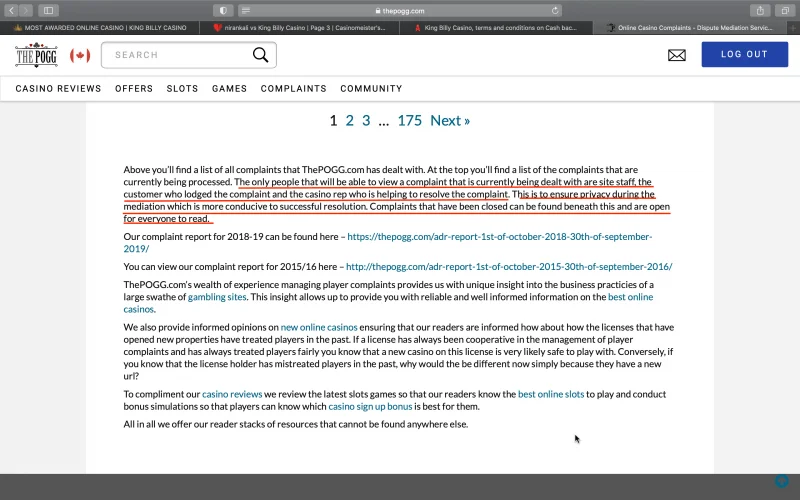Select the Online Casino Complaints tab

pos(691,28)
